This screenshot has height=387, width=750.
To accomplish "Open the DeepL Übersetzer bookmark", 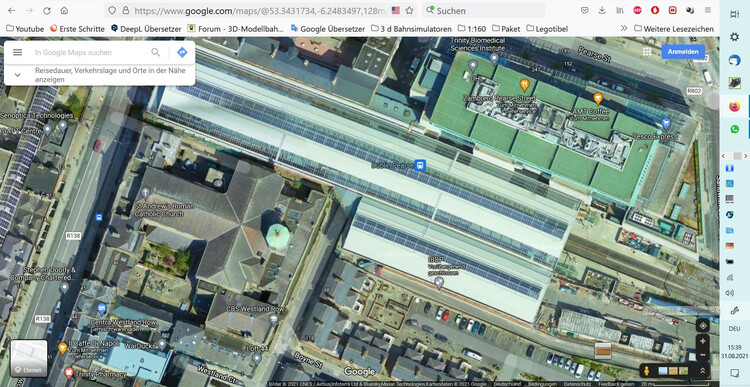I will tap(146, 29).
